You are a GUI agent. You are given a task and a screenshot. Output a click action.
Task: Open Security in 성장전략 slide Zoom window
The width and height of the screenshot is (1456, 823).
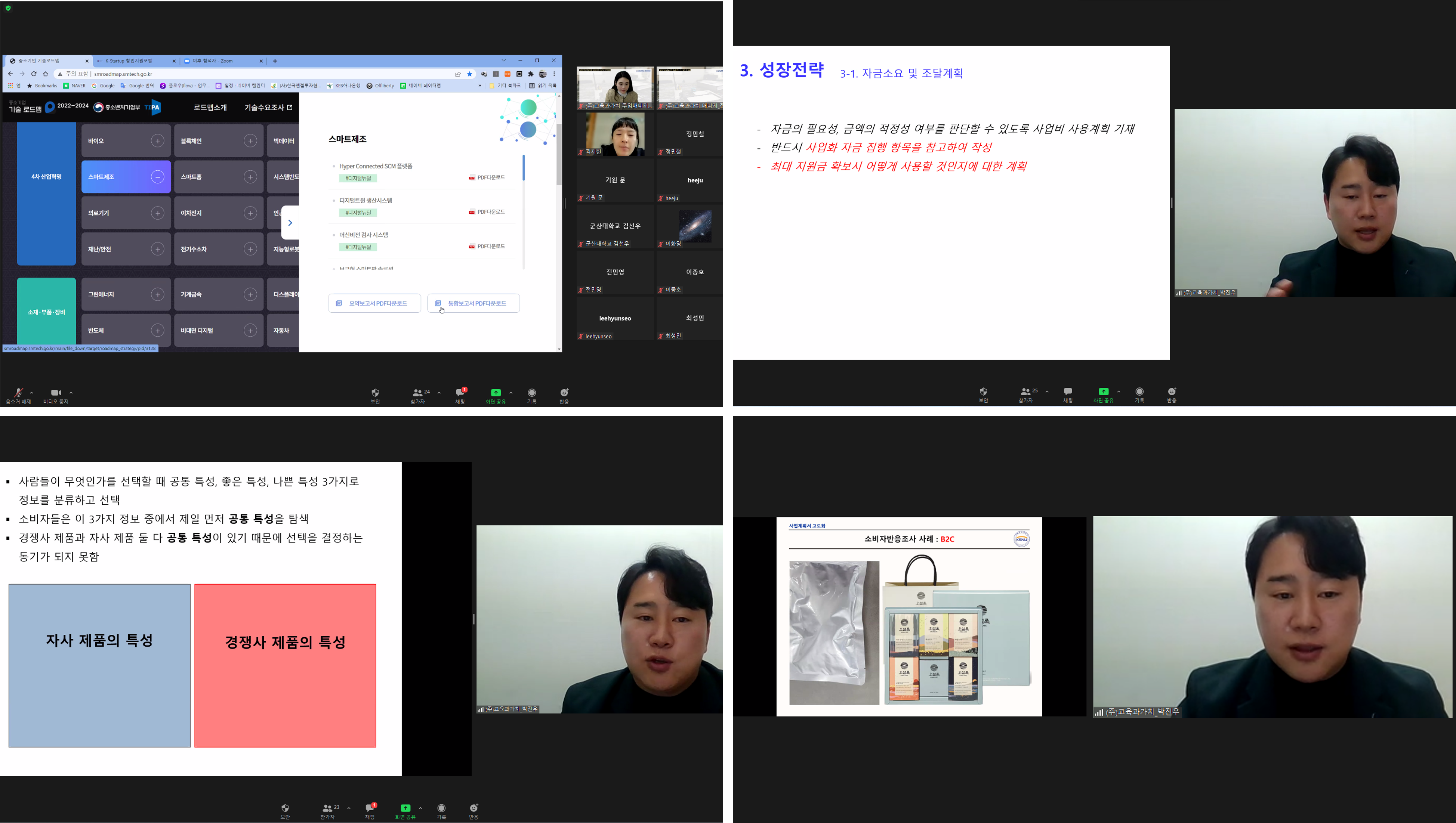click(x=983, y=395)
